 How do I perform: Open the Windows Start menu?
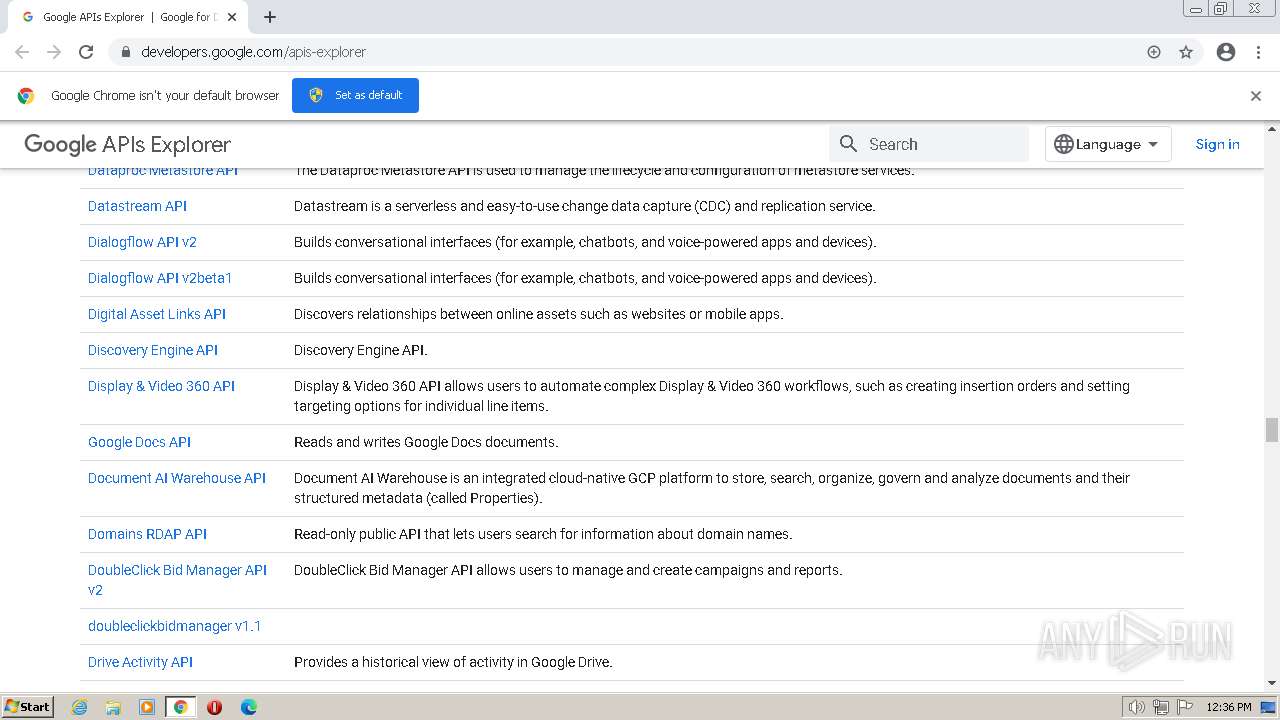(x=27, y=706)
